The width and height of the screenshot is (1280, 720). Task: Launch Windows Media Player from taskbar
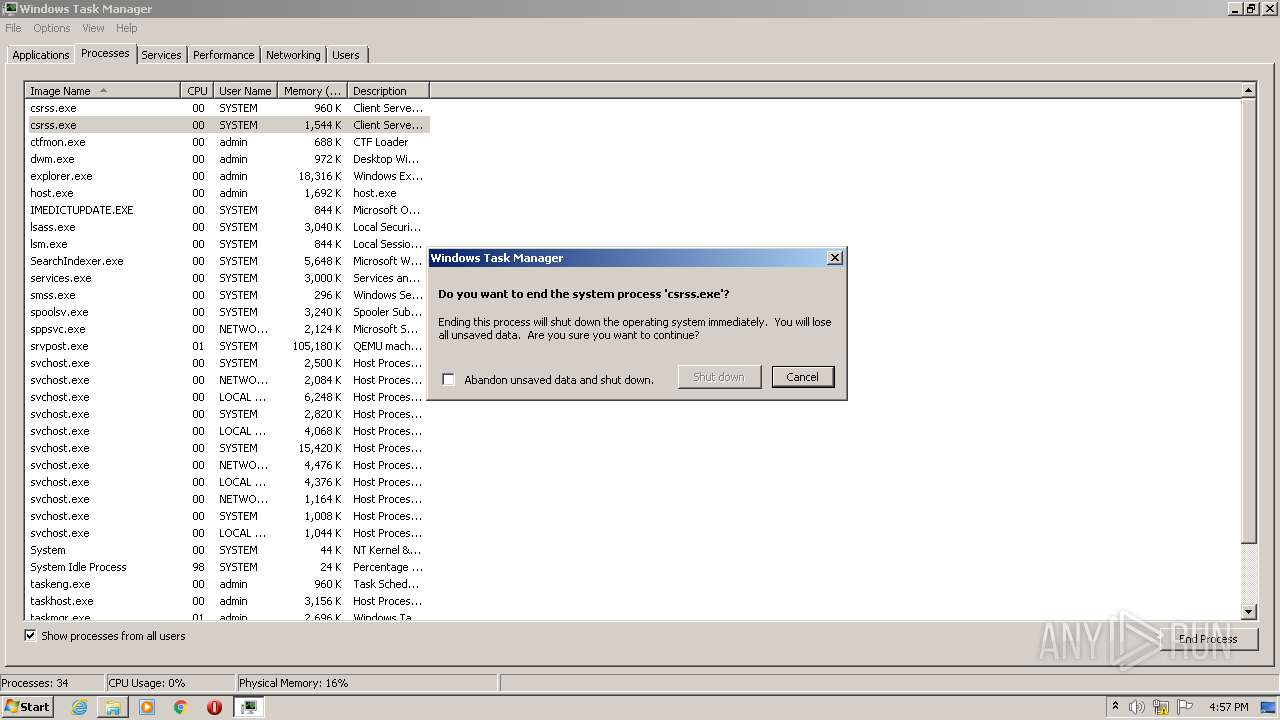coord(147,707)
